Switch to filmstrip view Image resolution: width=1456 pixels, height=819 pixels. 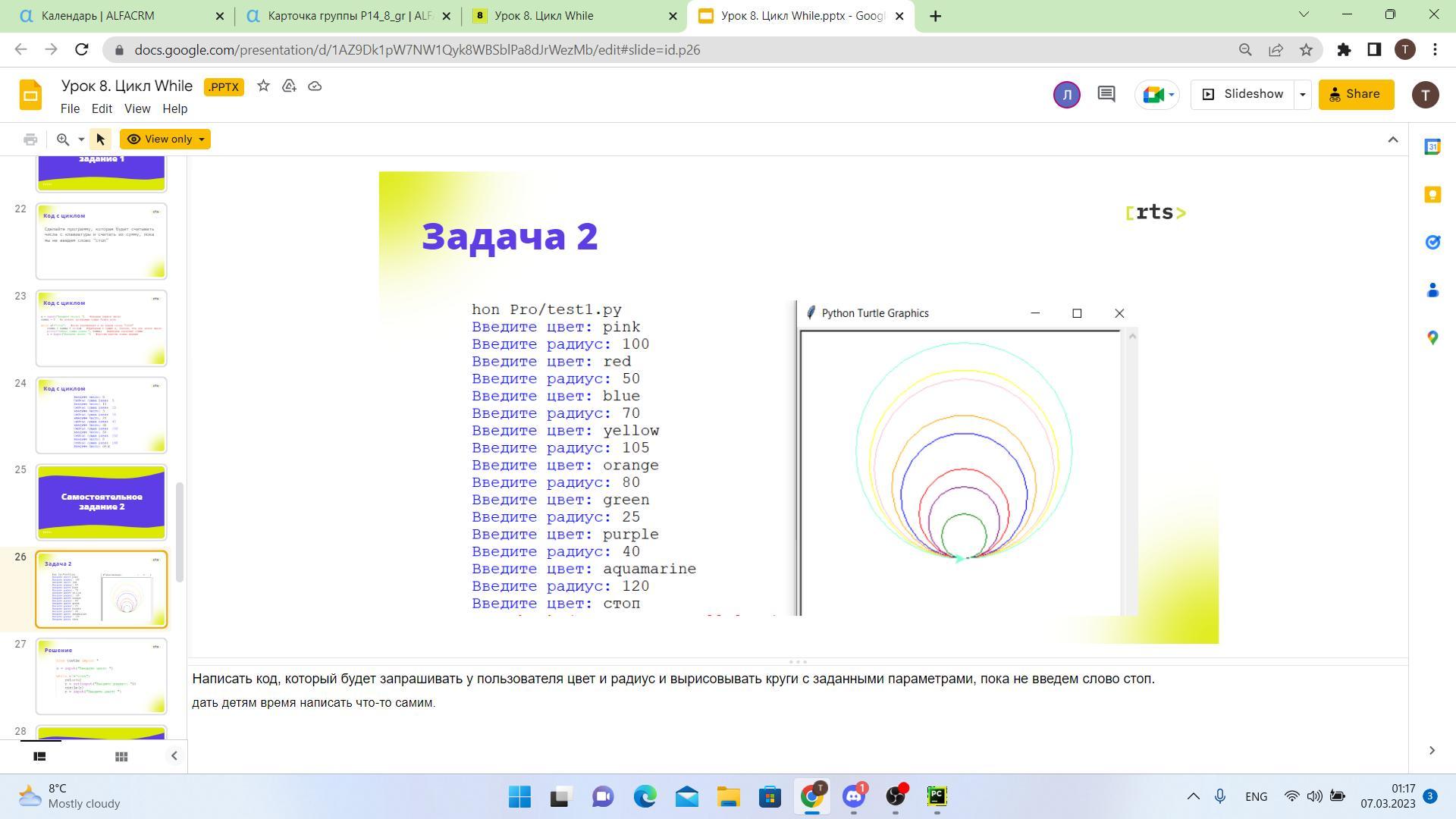(x=39, y=756)
